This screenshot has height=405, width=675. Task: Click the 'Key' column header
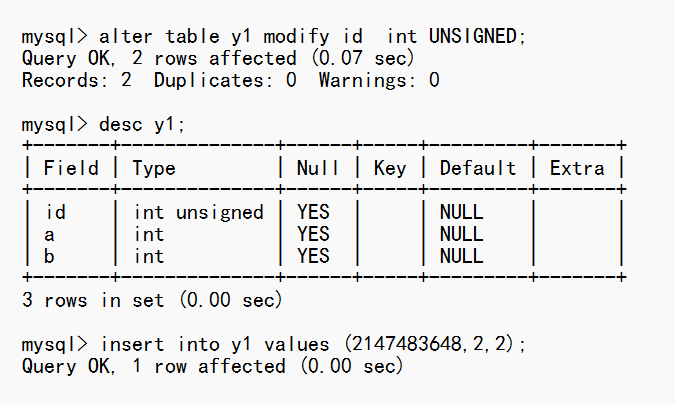click(x=390, y=168)
